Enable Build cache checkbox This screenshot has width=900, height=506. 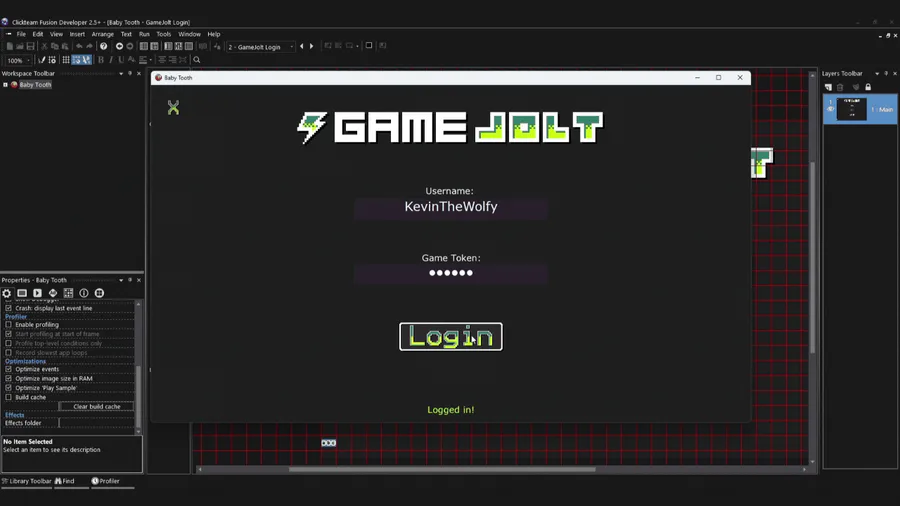click(9, 397)
